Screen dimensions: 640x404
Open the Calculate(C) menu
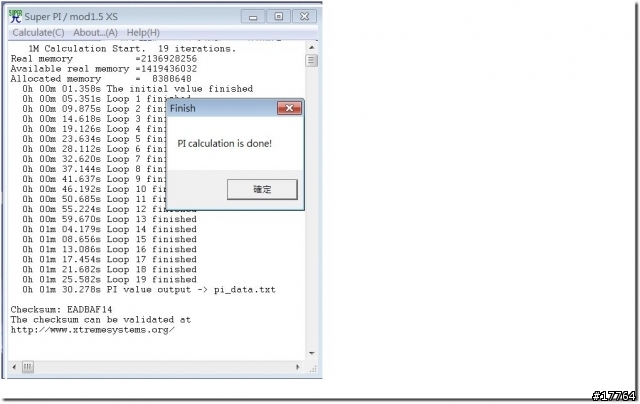(x=38, y=33)
